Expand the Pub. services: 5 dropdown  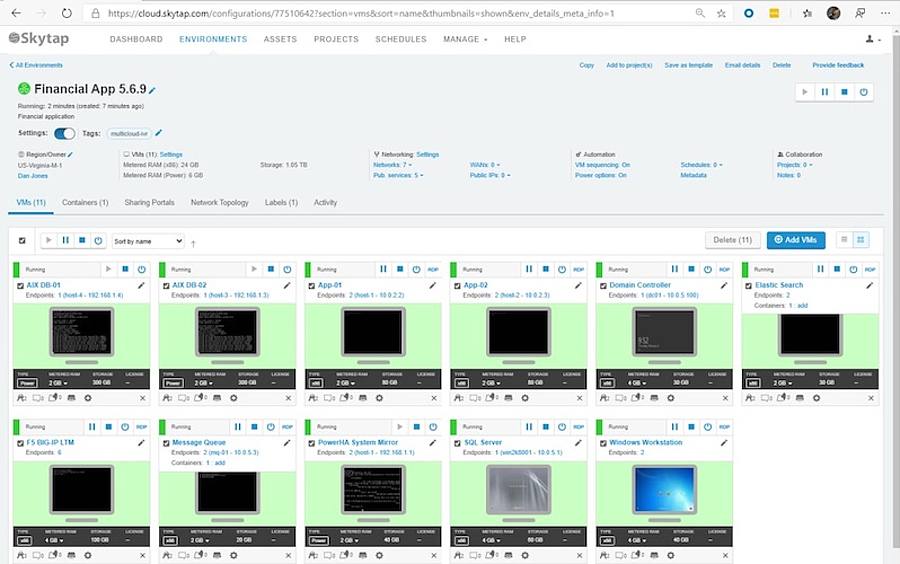[398, 175]
